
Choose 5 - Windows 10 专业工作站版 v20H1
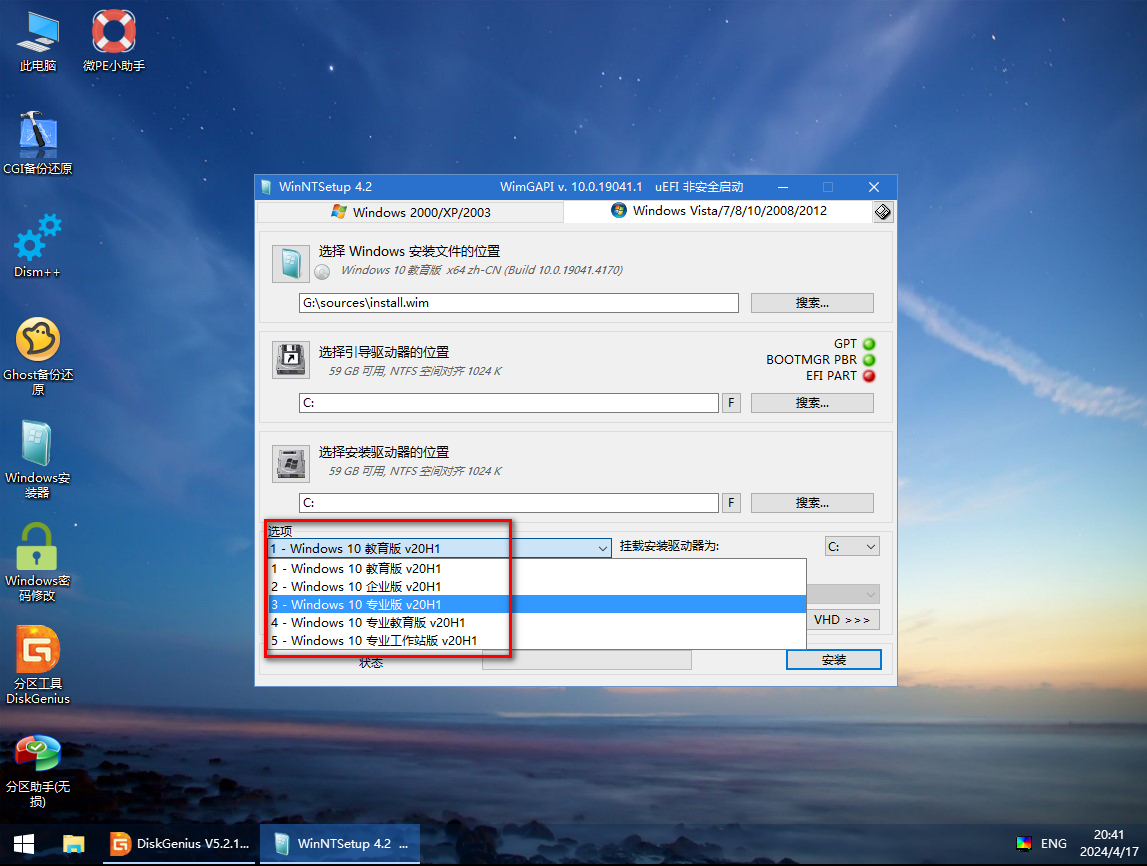pos(537,641)
